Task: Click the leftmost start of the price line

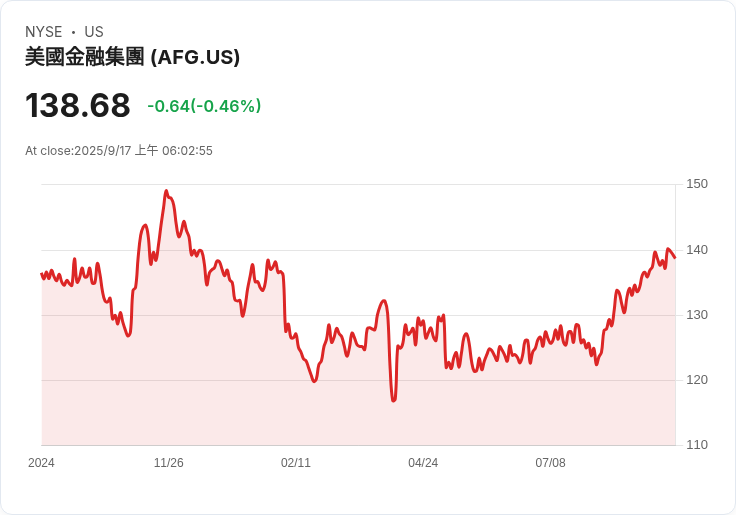Action: (42, 274)
